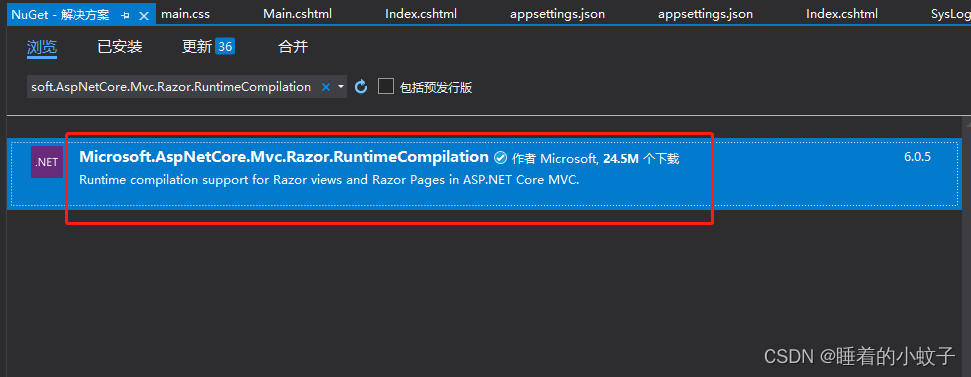971x377 pixels.
Task: Open the search history dropdown arrow
Action: [341, 87]
